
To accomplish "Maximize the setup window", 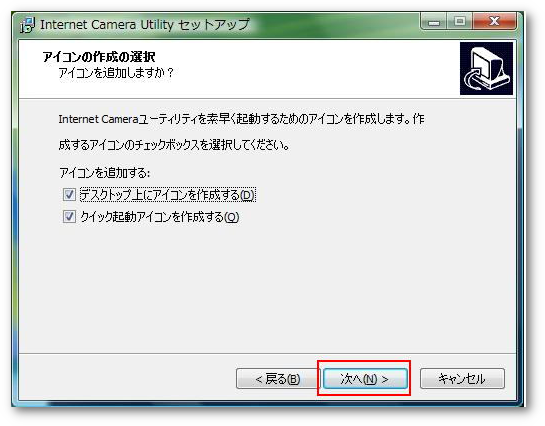I will click(459, 22).
